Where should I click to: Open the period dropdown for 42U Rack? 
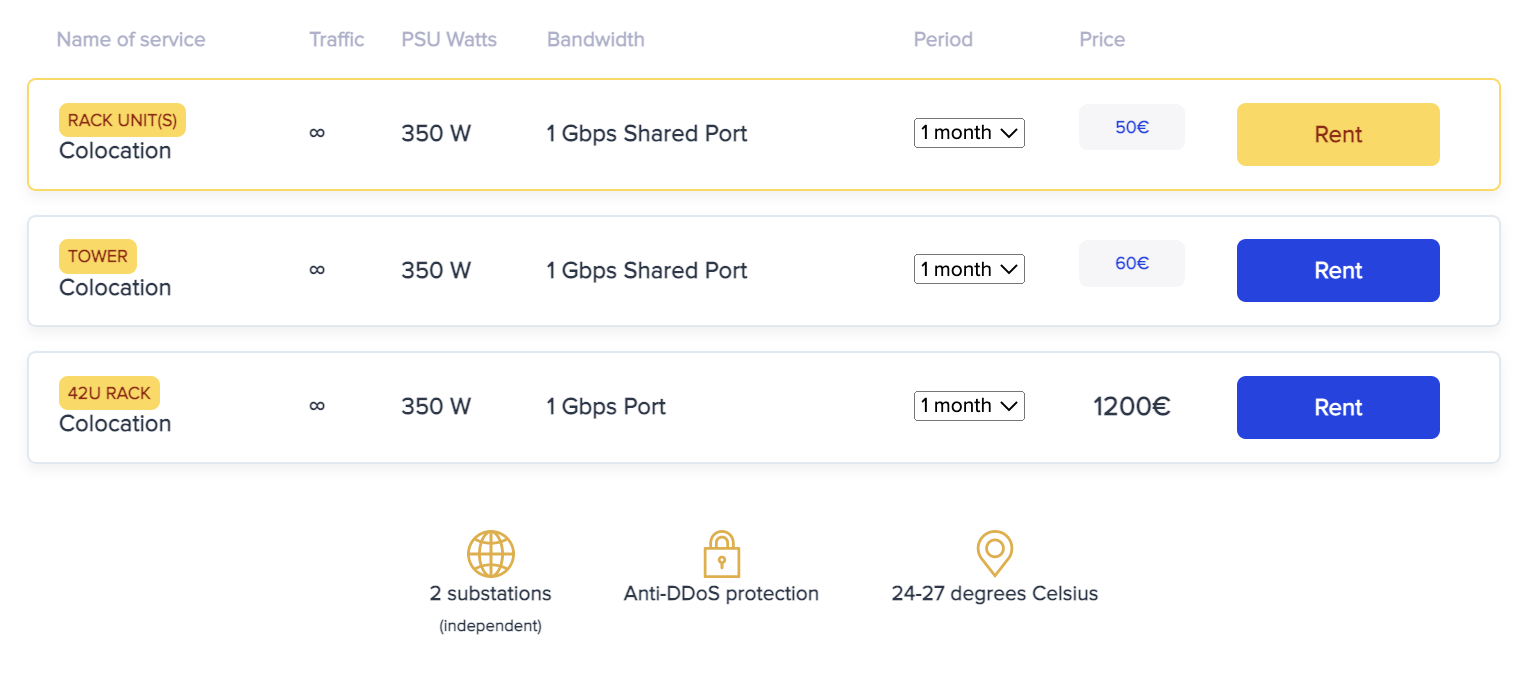[x=969, y=406]
